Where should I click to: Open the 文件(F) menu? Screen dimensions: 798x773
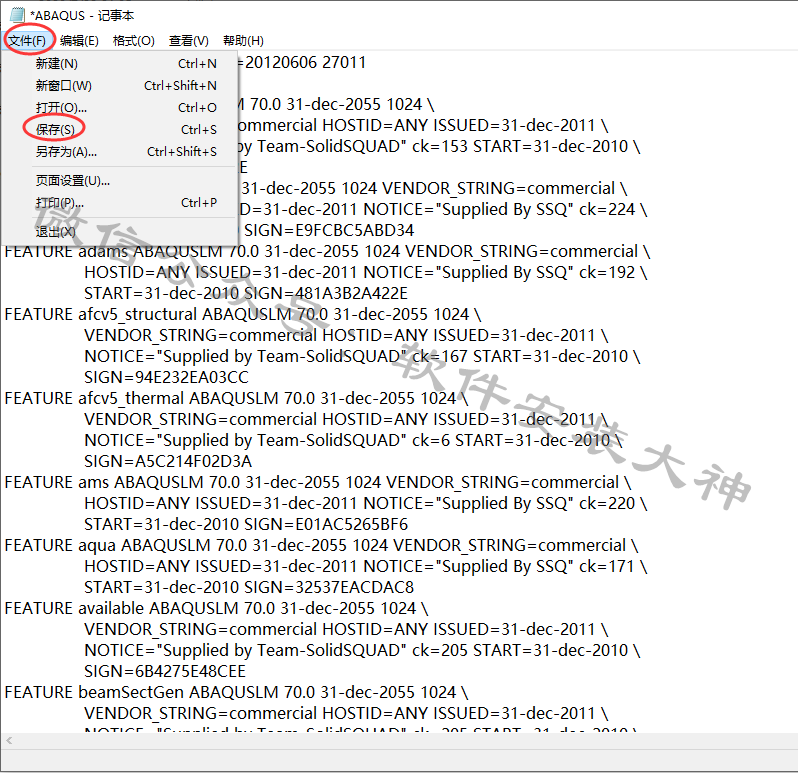point(27,41)
